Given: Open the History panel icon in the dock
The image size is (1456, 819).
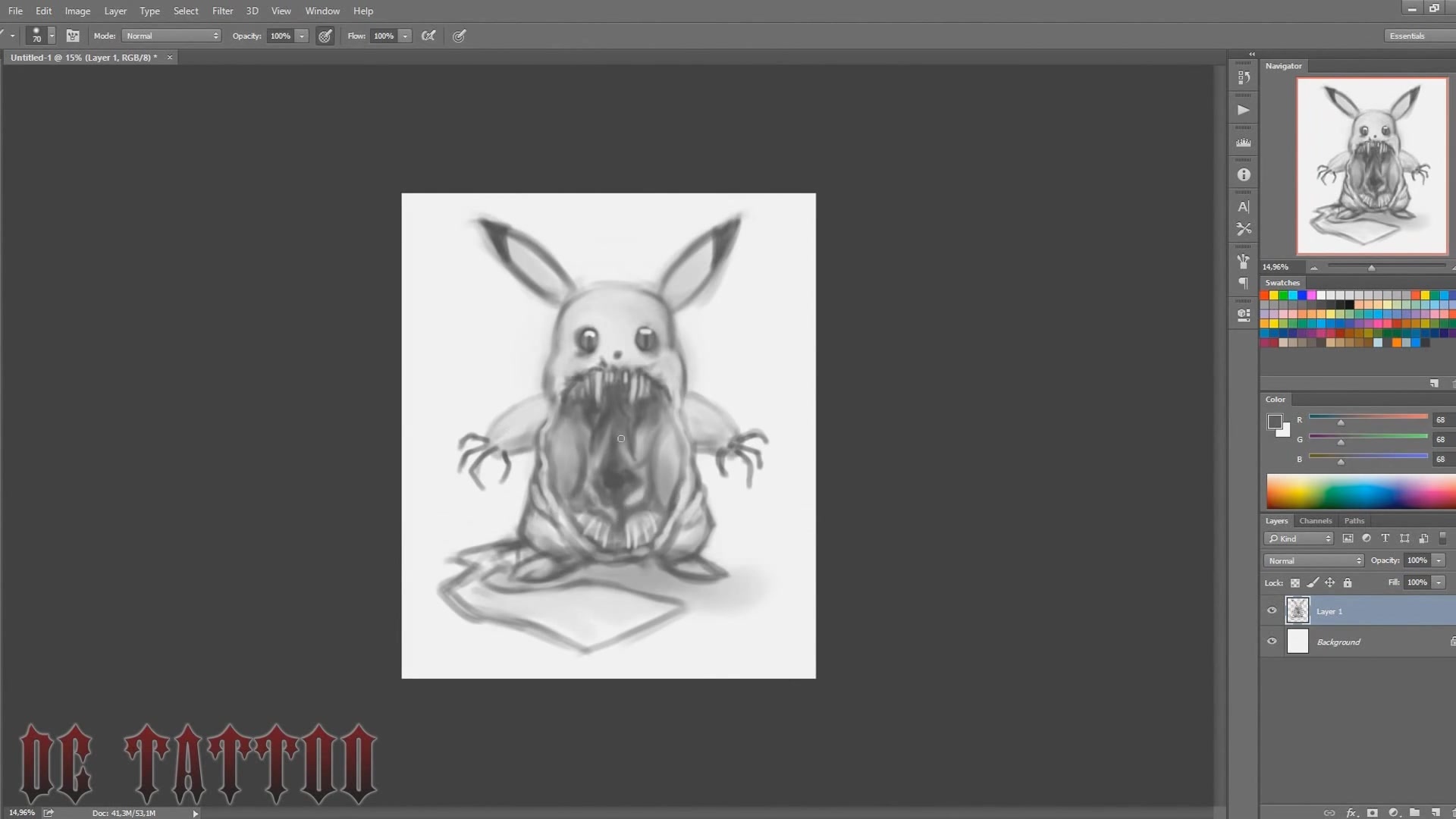Looking at the screenshot, I should tap(1244, 77).
